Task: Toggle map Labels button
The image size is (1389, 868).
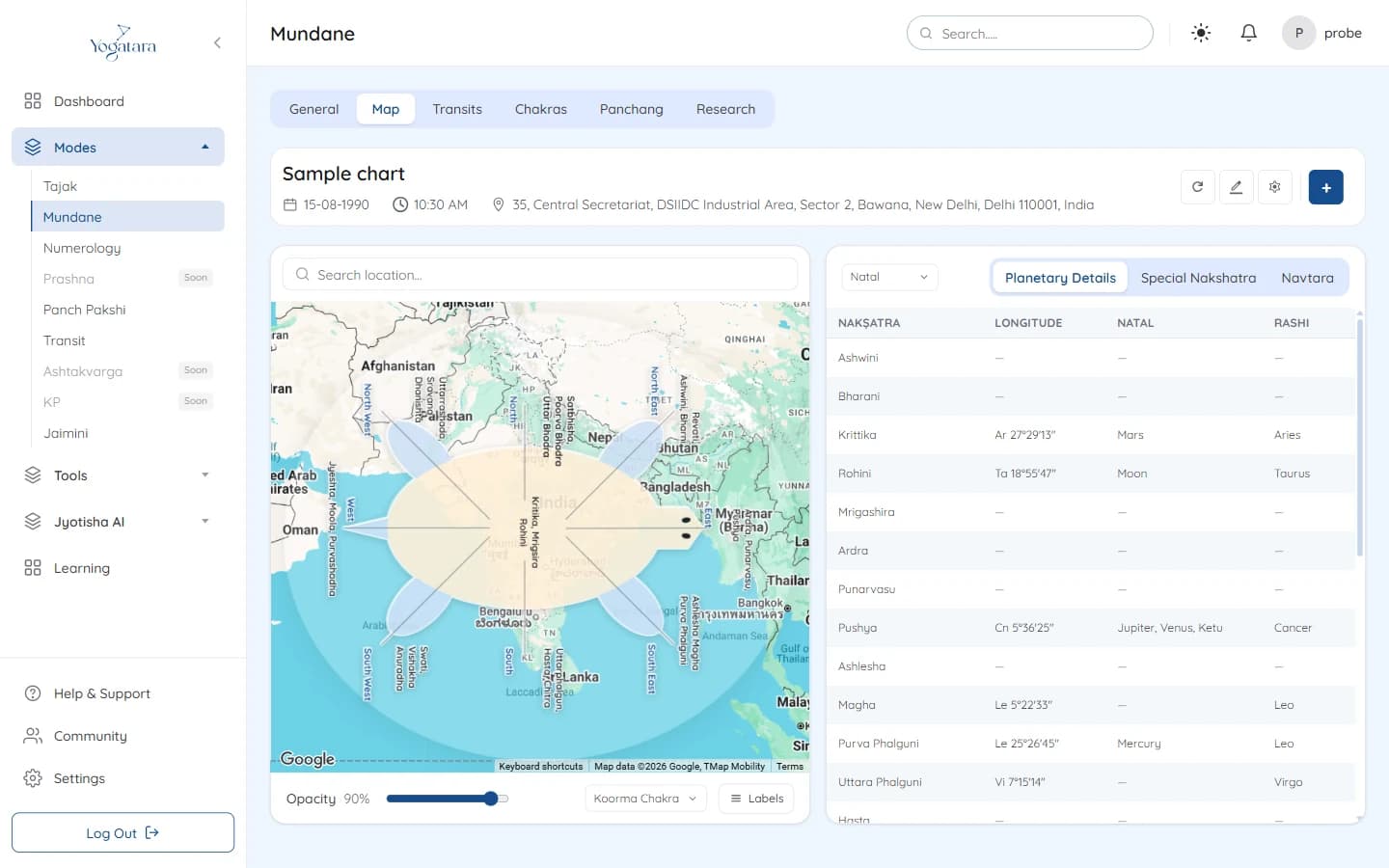Action: point(756,799)
